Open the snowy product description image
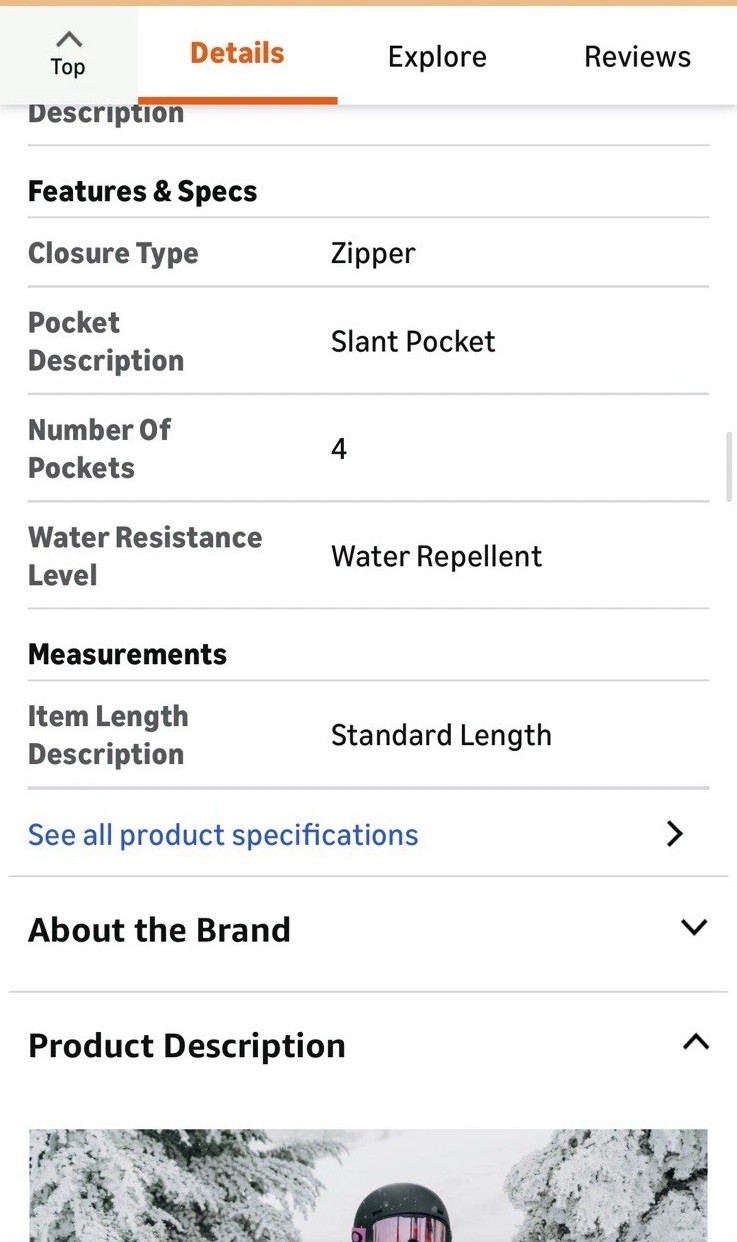The width and height of the screenshot is (737, 1242). tap(368, 1185)
